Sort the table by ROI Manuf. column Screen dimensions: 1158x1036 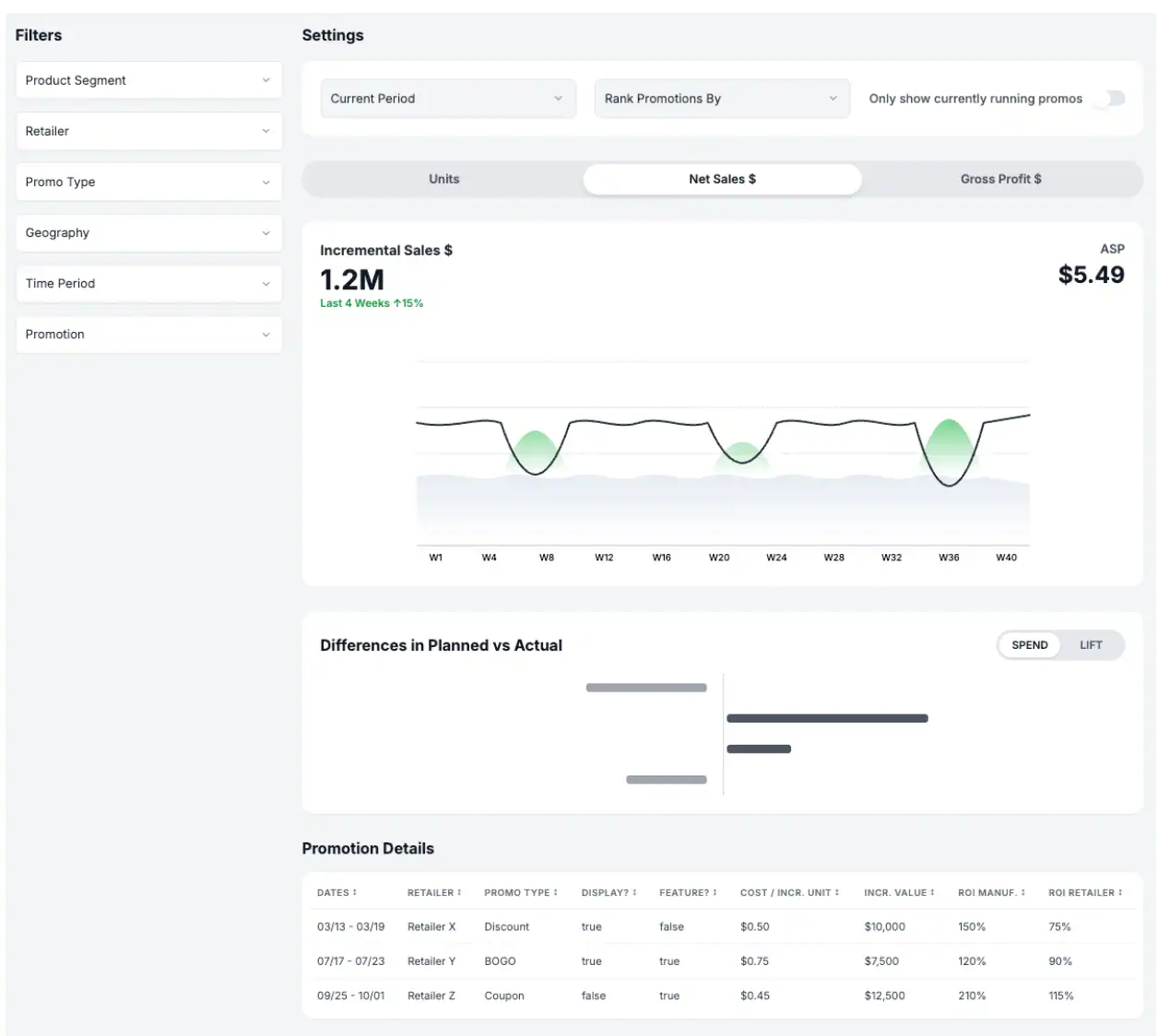click(992, 892)
